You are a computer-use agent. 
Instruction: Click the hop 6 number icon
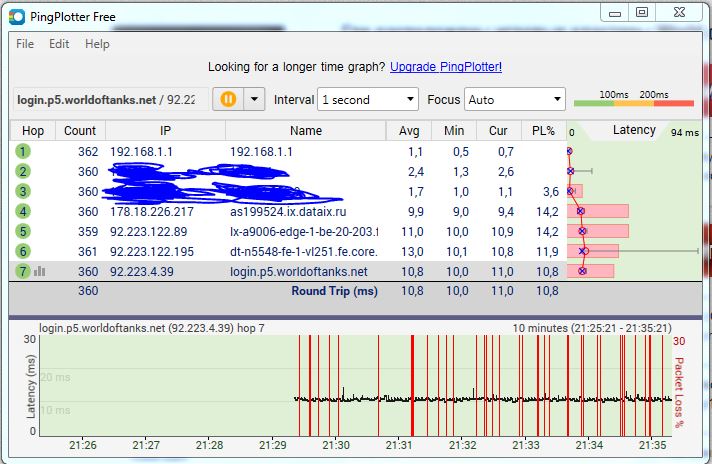coord(23,251)
